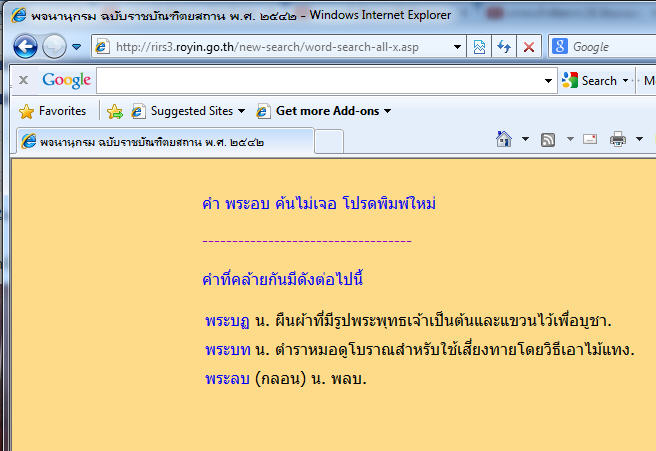Click the page icon in the address bar
The height and width of the screenshot is (451, 656).
click(x=101, y=47)
